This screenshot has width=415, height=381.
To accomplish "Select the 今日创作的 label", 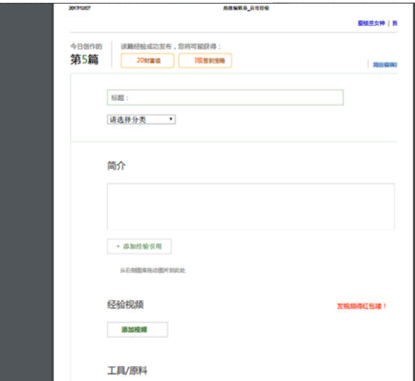I will tap(86, 46).
